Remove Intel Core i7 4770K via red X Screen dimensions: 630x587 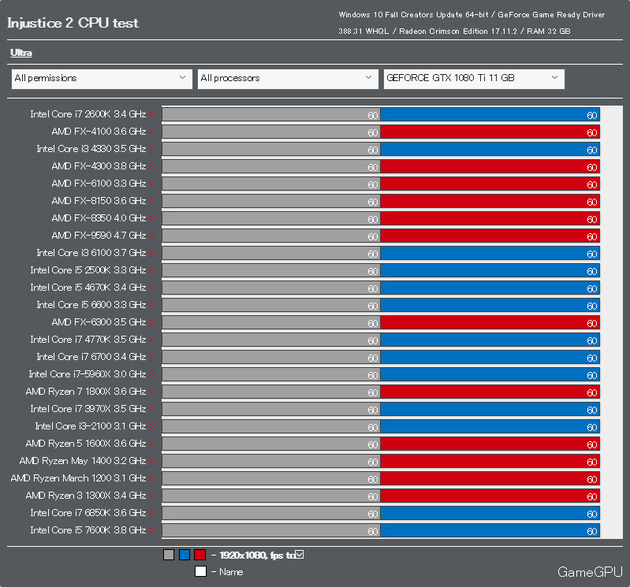click(152, 340)
